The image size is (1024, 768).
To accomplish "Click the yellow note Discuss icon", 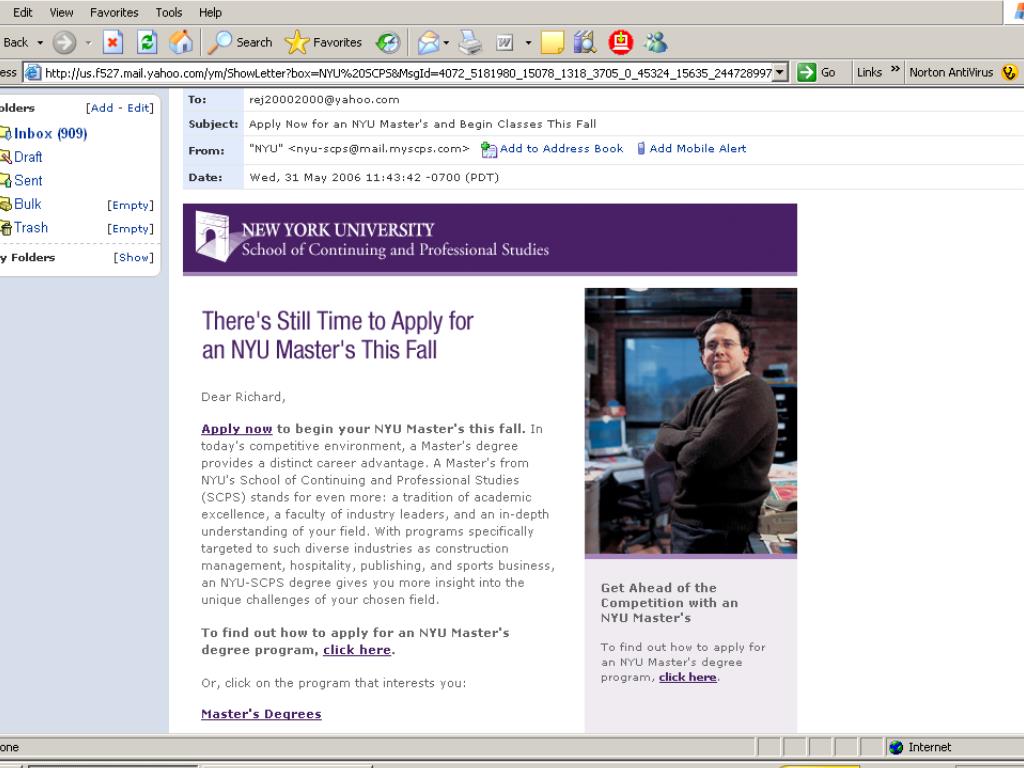I will click(552, 43).
